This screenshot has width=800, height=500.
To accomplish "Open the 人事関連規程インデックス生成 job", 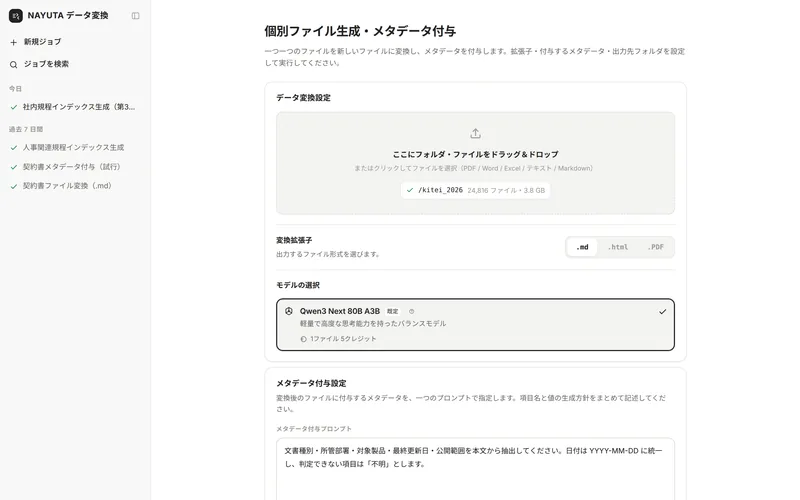I will (x=75, y=147).
